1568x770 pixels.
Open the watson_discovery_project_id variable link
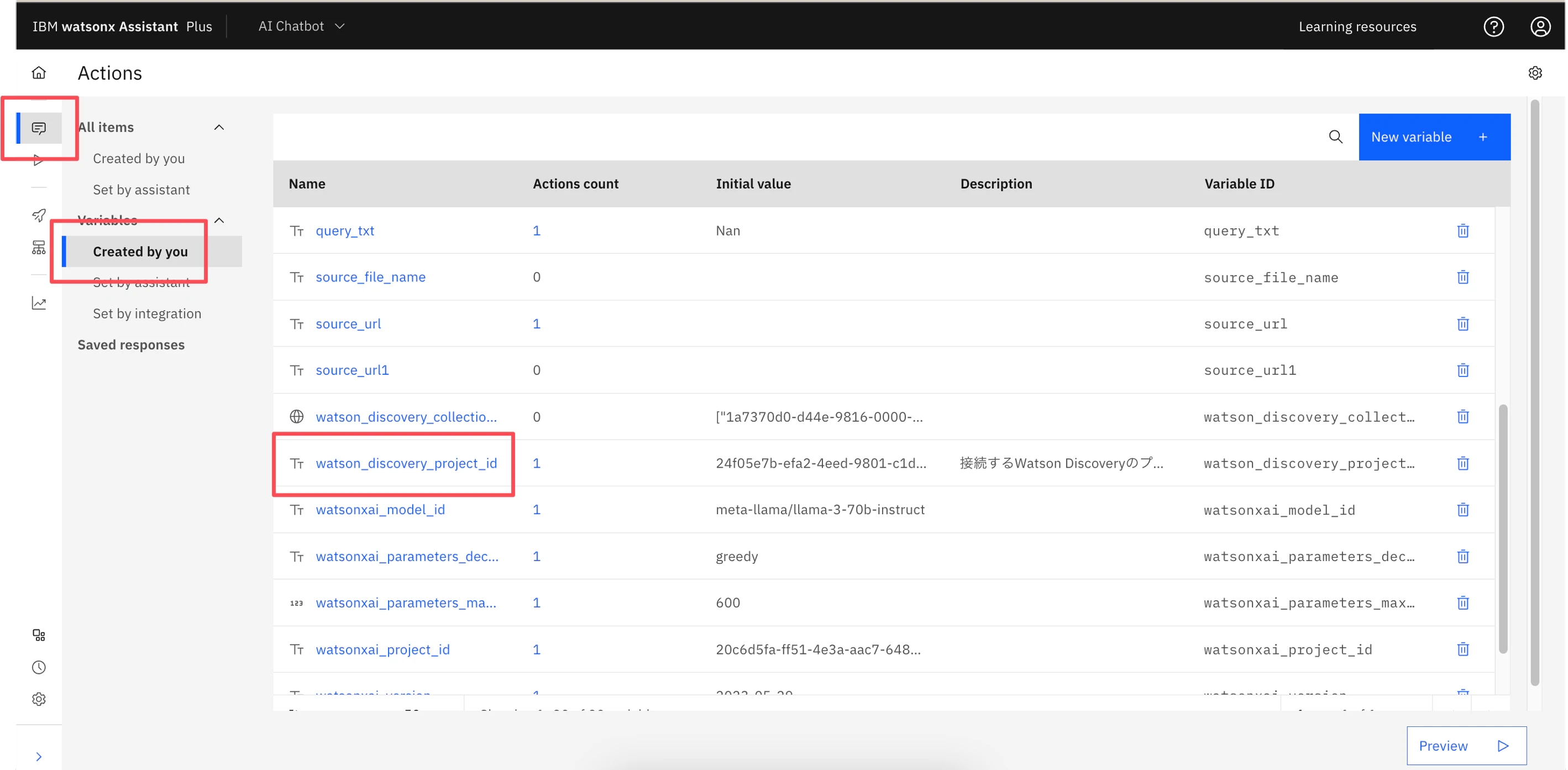pos(406,463)
